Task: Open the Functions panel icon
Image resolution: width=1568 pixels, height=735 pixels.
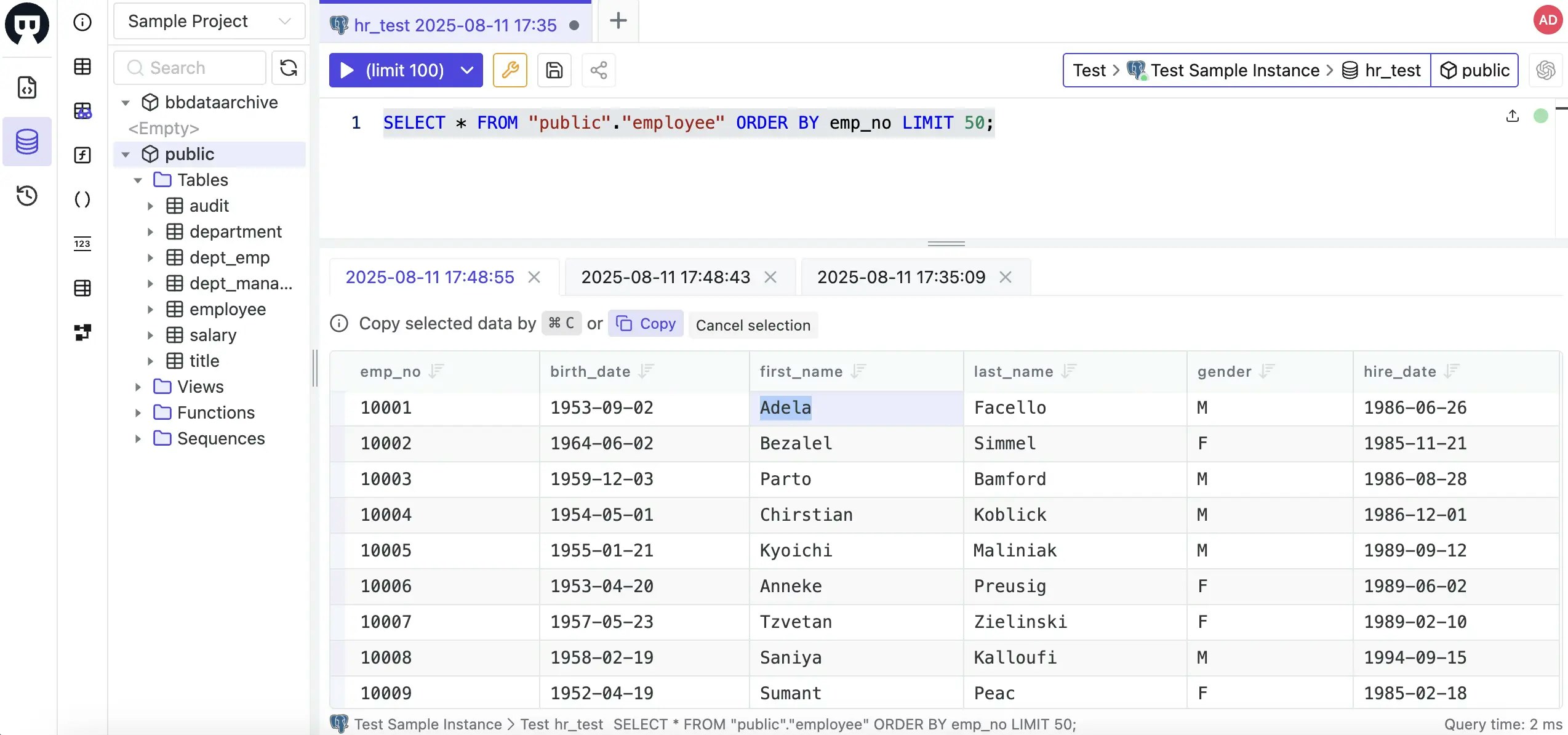Action: (83, 155)
